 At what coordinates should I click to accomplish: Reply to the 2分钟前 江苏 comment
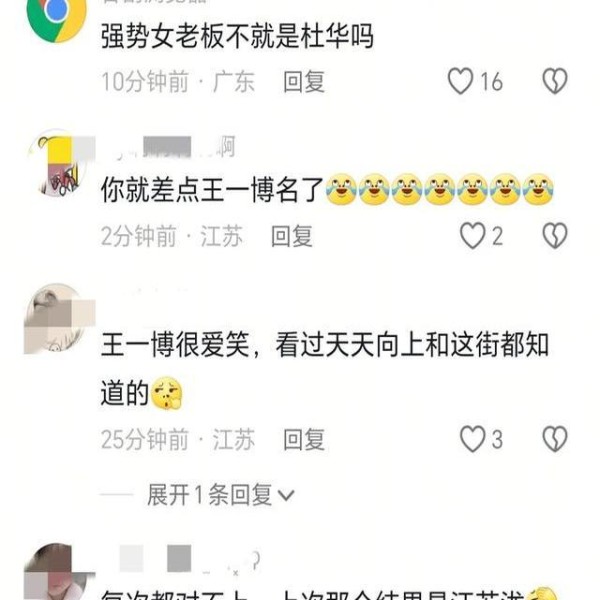pyautogui.click(x=292, y=236)
